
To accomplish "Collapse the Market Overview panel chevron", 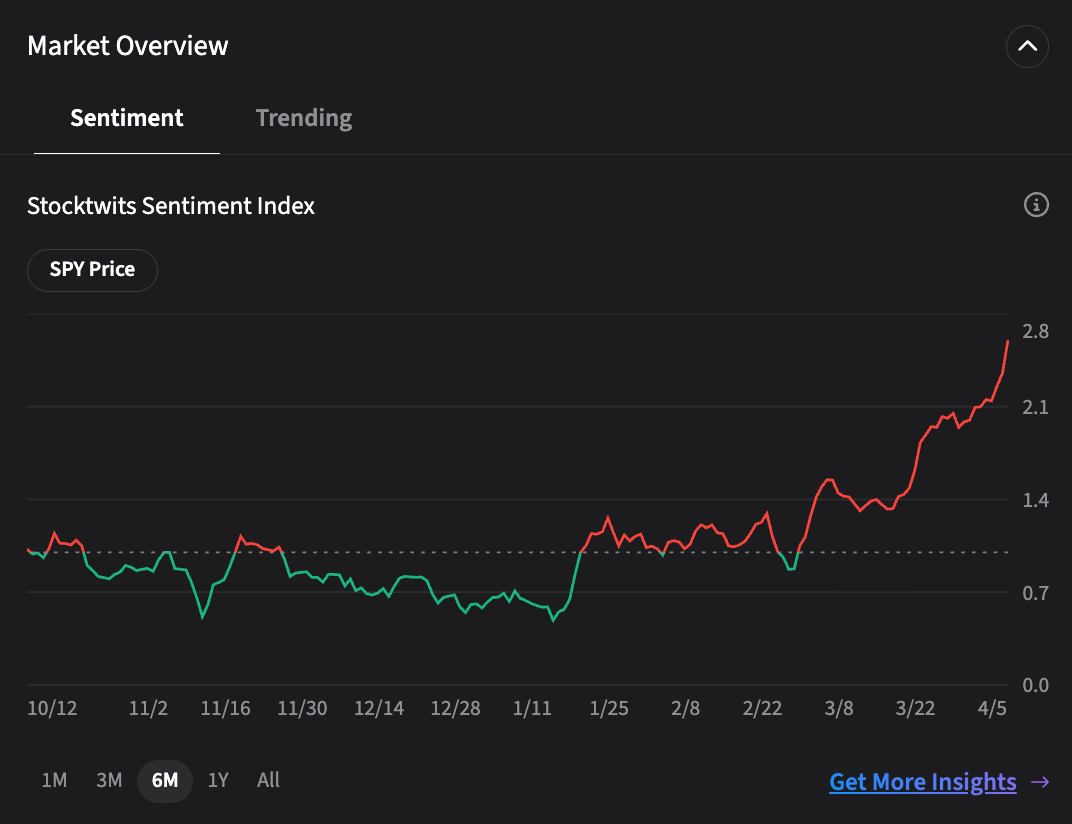I will point(1027,46).
